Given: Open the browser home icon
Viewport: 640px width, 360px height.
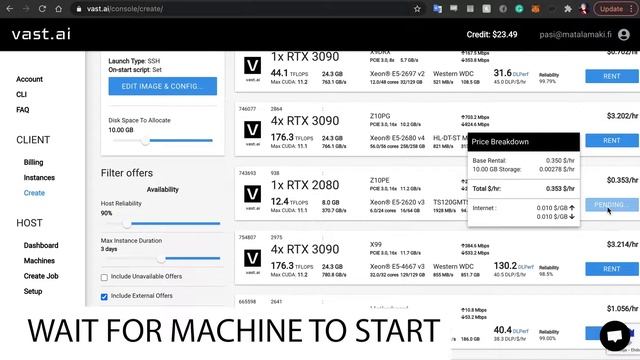Looking at the screenshot, I should point(58,9).
